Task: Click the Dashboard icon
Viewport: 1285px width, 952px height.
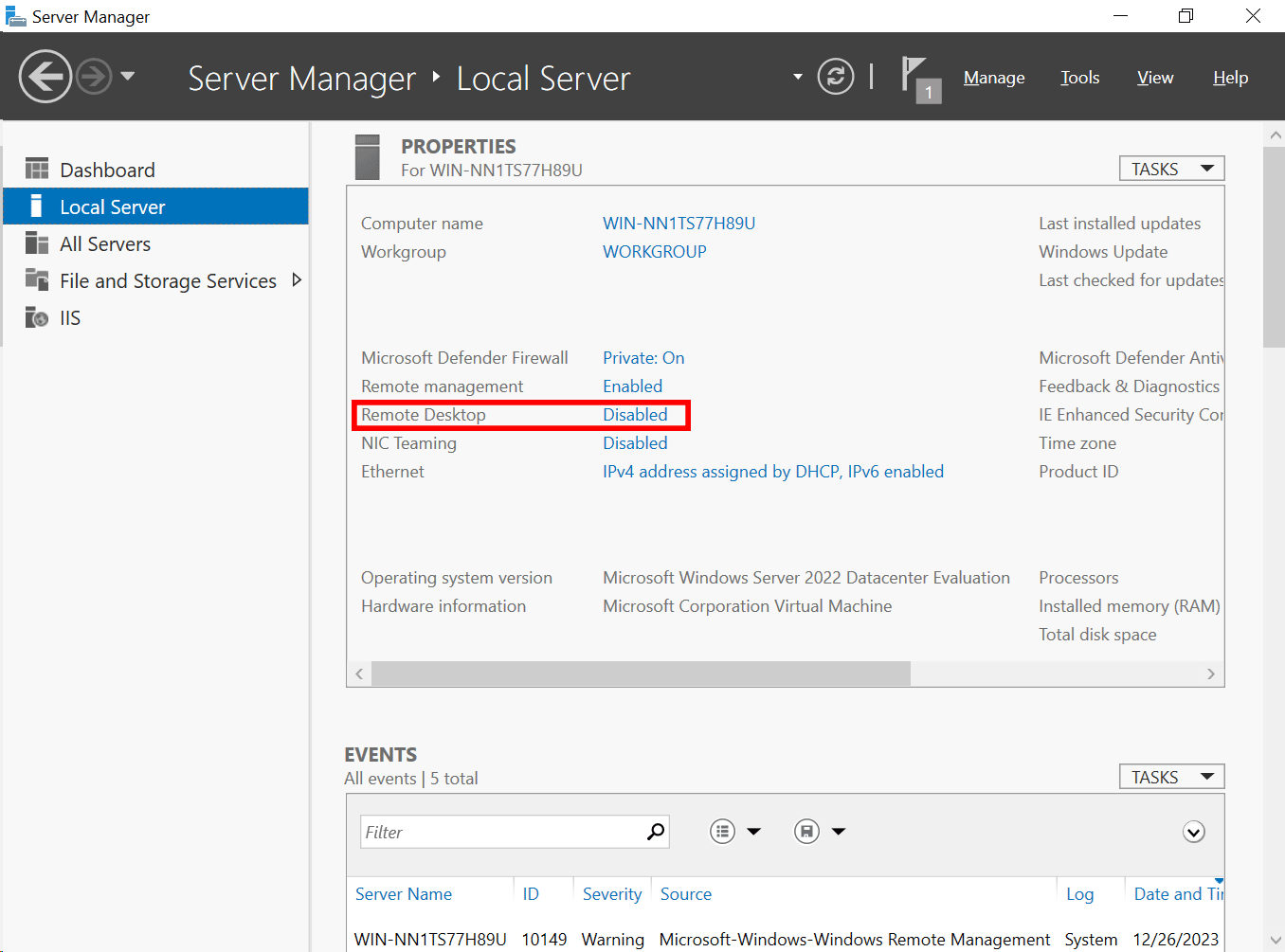Action: pyautogui.click(x=37, y=170)
